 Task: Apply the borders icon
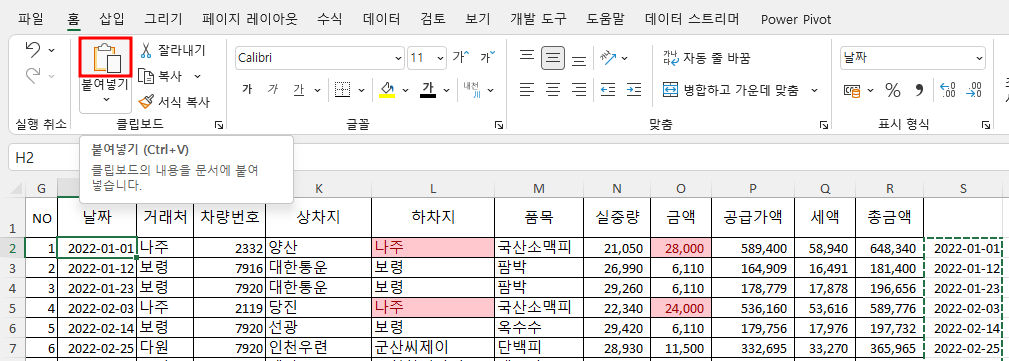pyautogui.click(x=343, y=89)
